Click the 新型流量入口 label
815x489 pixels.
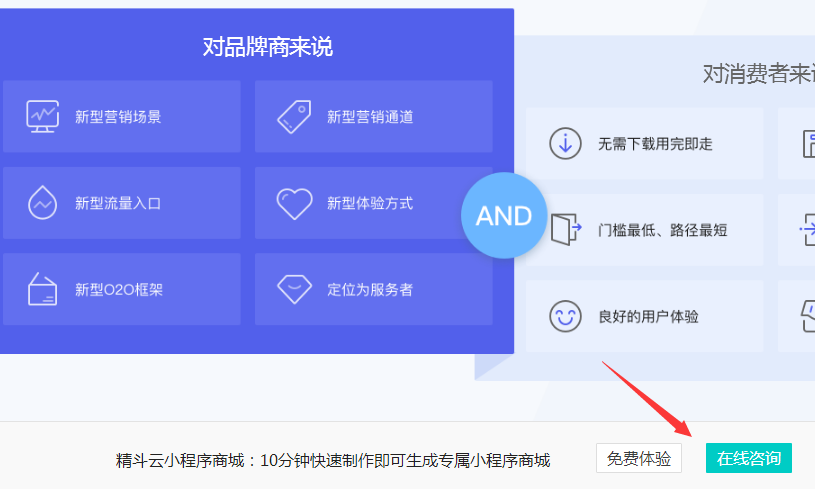tap(118, 203)
